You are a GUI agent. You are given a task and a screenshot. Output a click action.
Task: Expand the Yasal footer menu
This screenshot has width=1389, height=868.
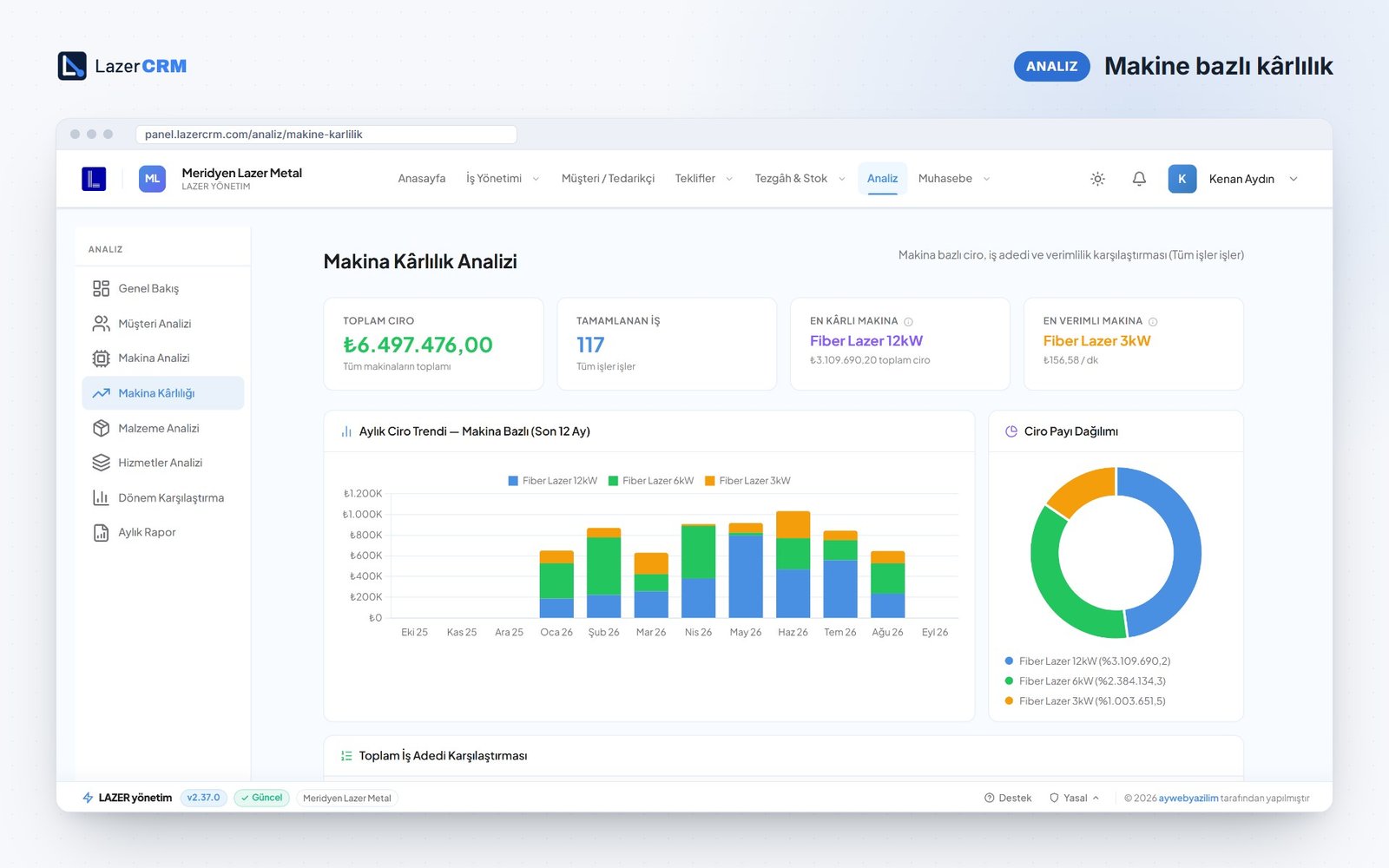coord(1075,798)
